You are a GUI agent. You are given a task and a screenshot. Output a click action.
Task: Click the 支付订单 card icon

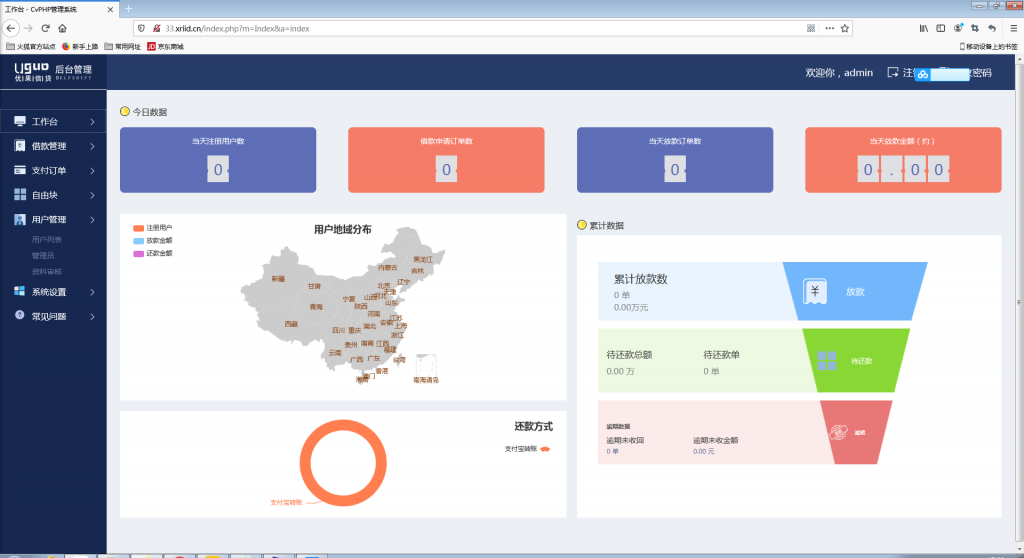click(x=20, y=170)
